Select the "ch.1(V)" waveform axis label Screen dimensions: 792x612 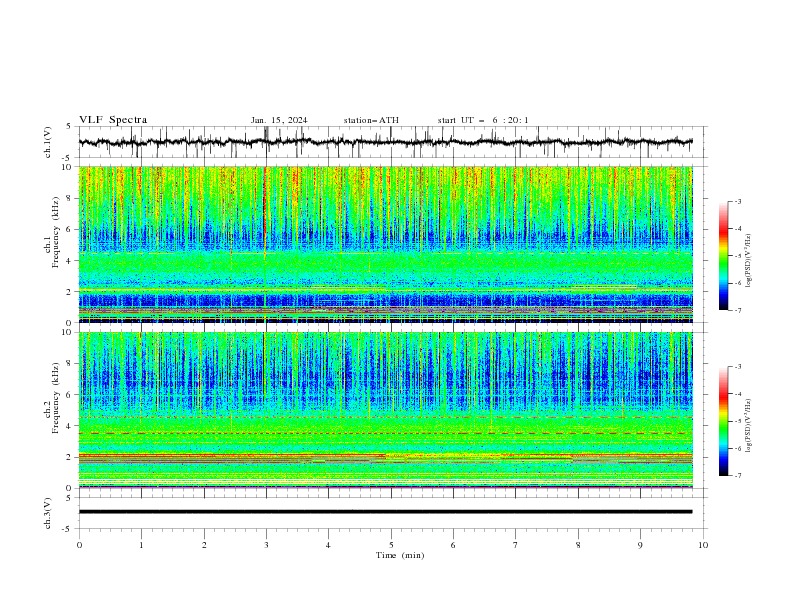click(48, 142)
